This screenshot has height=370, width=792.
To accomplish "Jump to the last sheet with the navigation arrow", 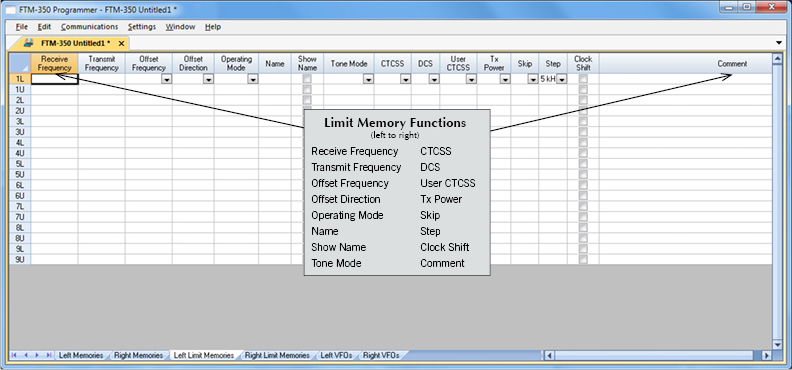I will [x=49, y=355].
